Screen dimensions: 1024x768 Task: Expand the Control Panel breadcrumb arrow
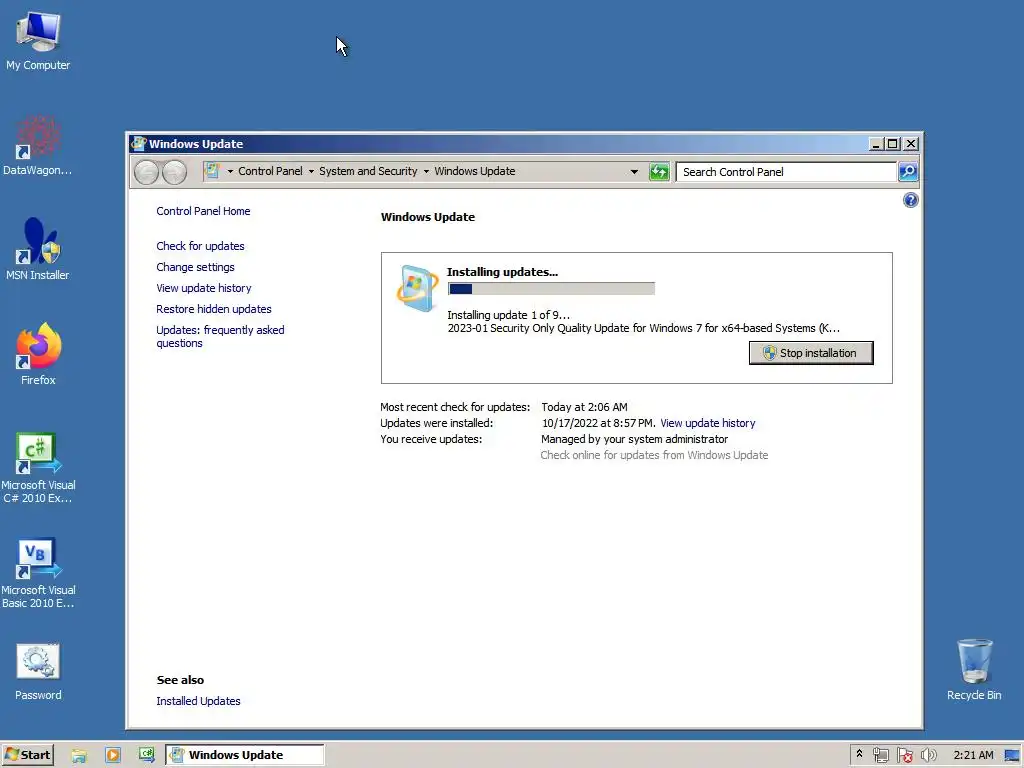coord(311,172)
